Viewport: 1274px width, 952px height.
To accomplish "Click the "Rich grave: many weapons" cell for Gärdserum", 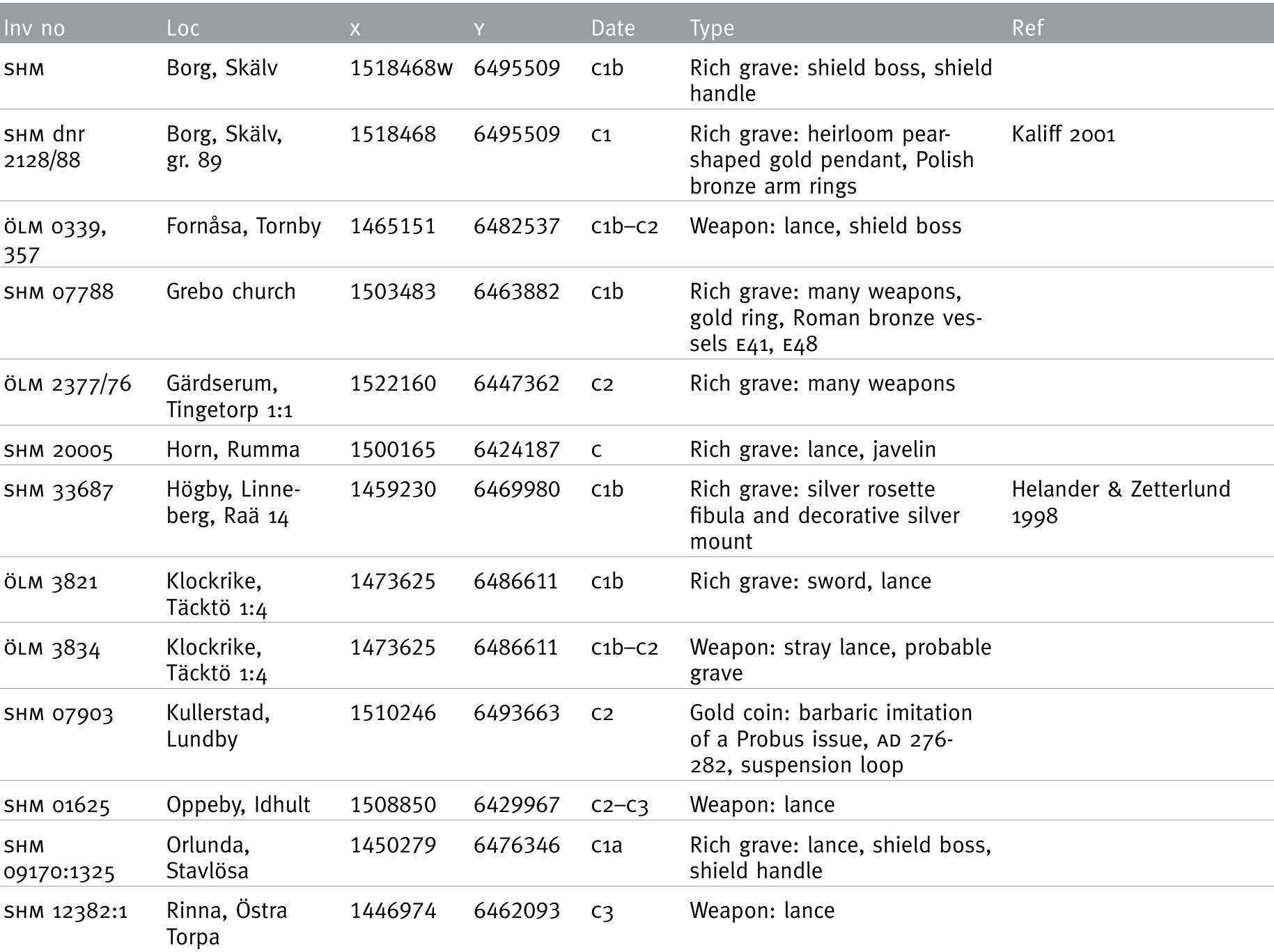I will tap(822, 384).
